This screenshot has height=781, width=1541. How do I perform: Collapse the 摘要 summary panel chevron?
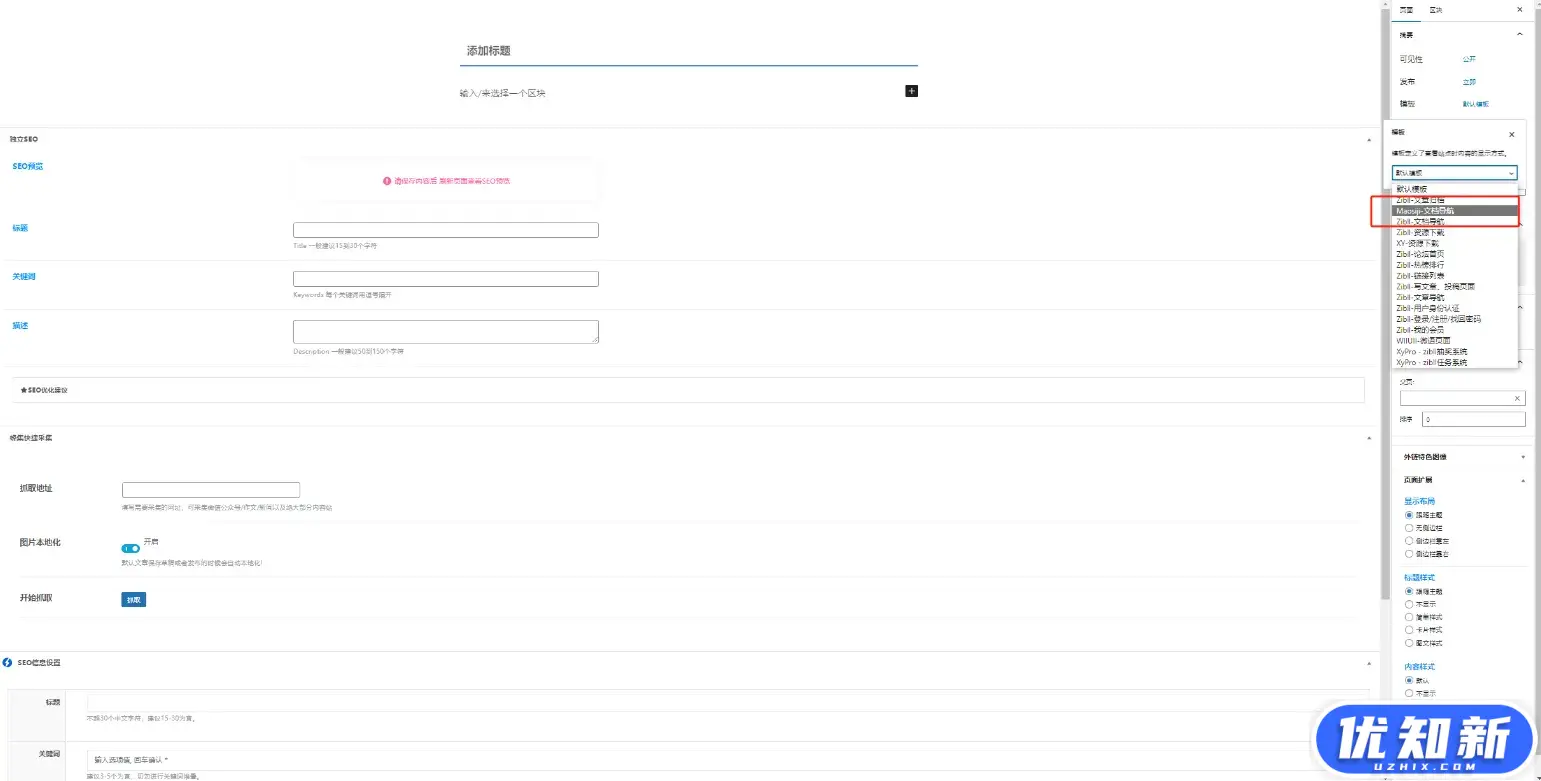point(1520,34)
